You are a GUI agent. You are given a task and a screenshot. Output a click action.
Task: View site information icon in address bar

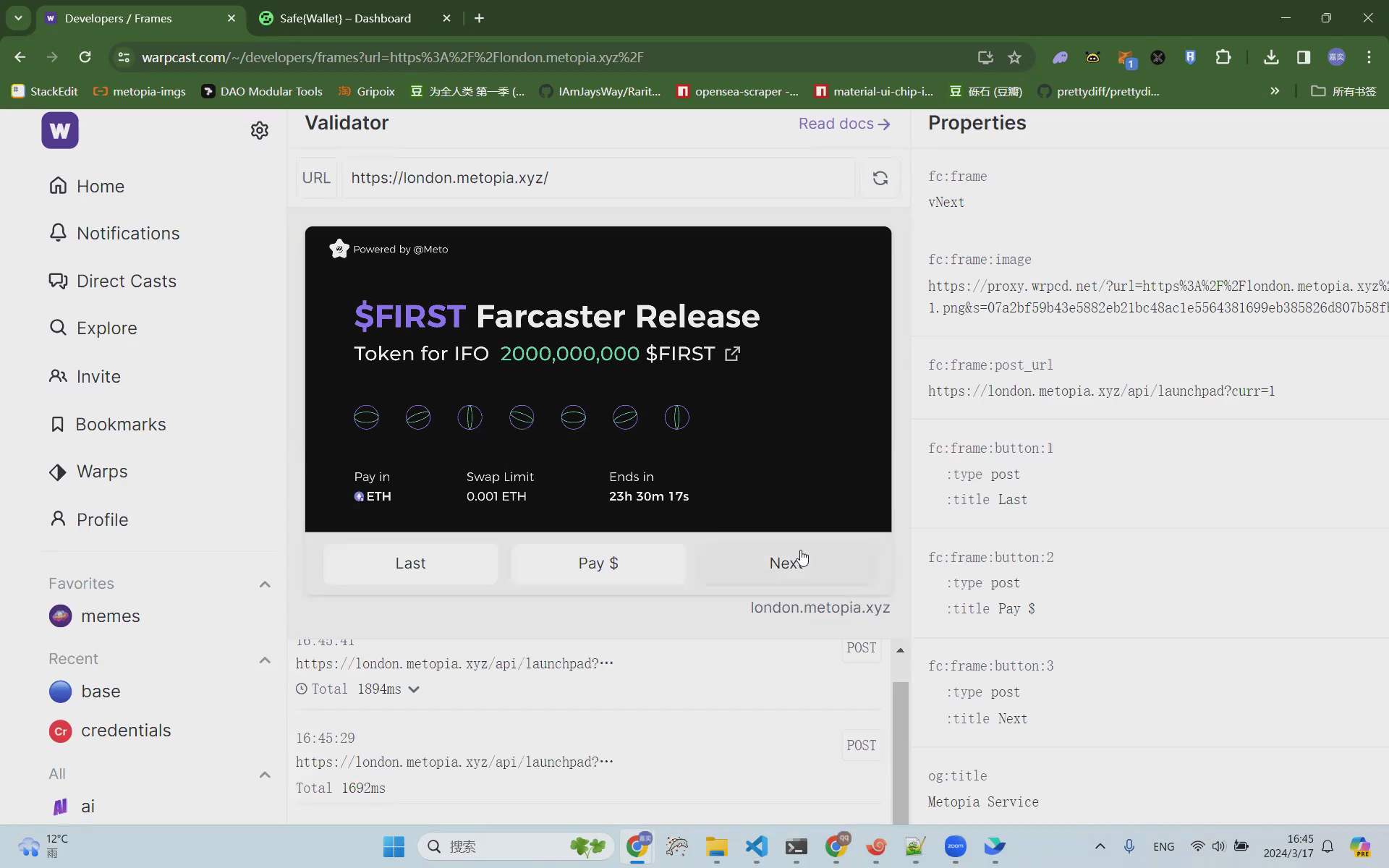pyautogui.click(x=124, y=57)
